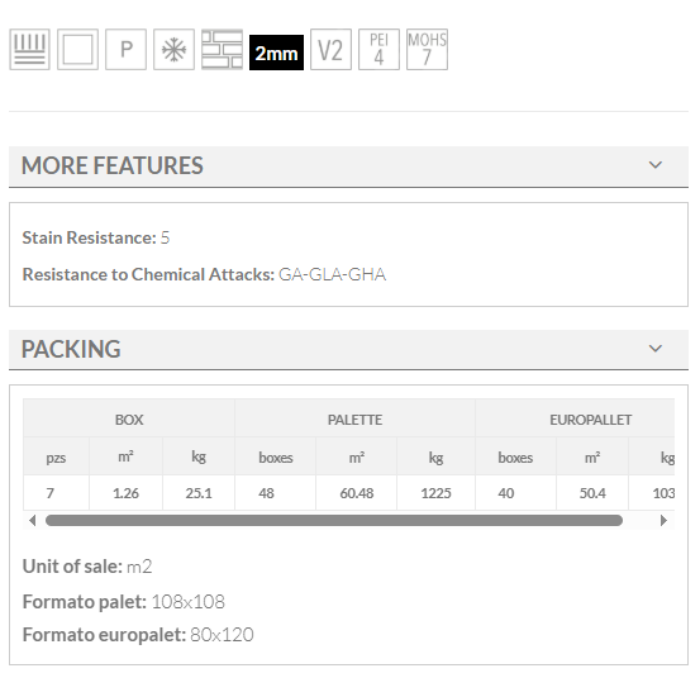Click the PEI 4 rating icon
The width and height of the screenshot is (700, 700).
[x=379, y=50]
